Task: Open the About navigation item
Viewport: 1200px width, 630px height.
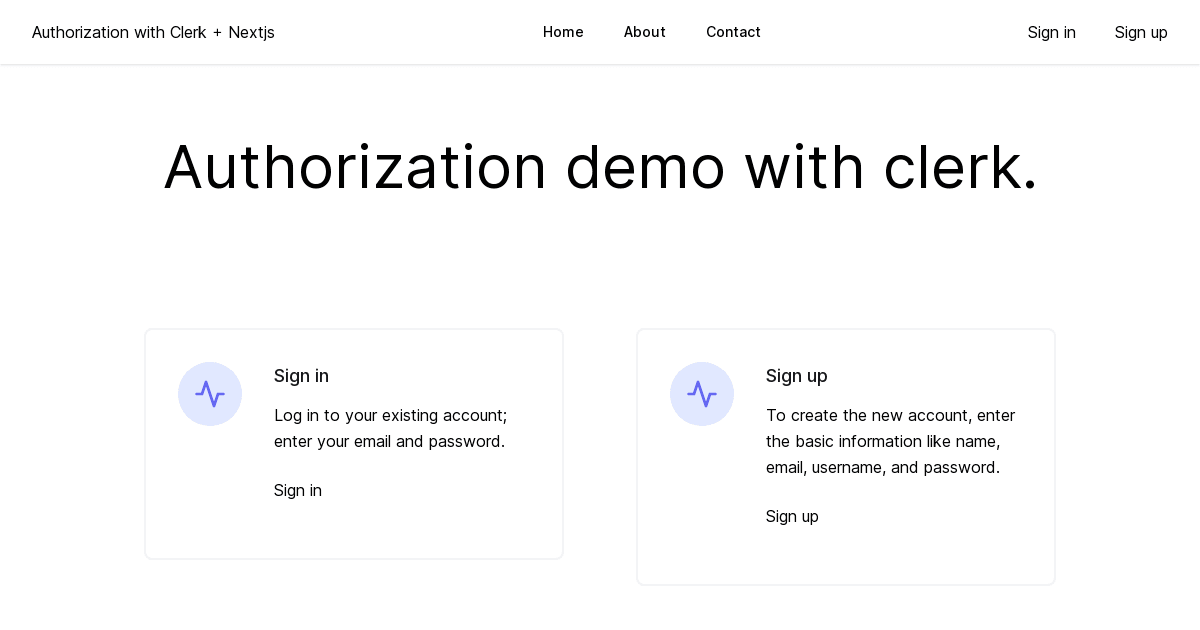Action: (x=645, y=32)
